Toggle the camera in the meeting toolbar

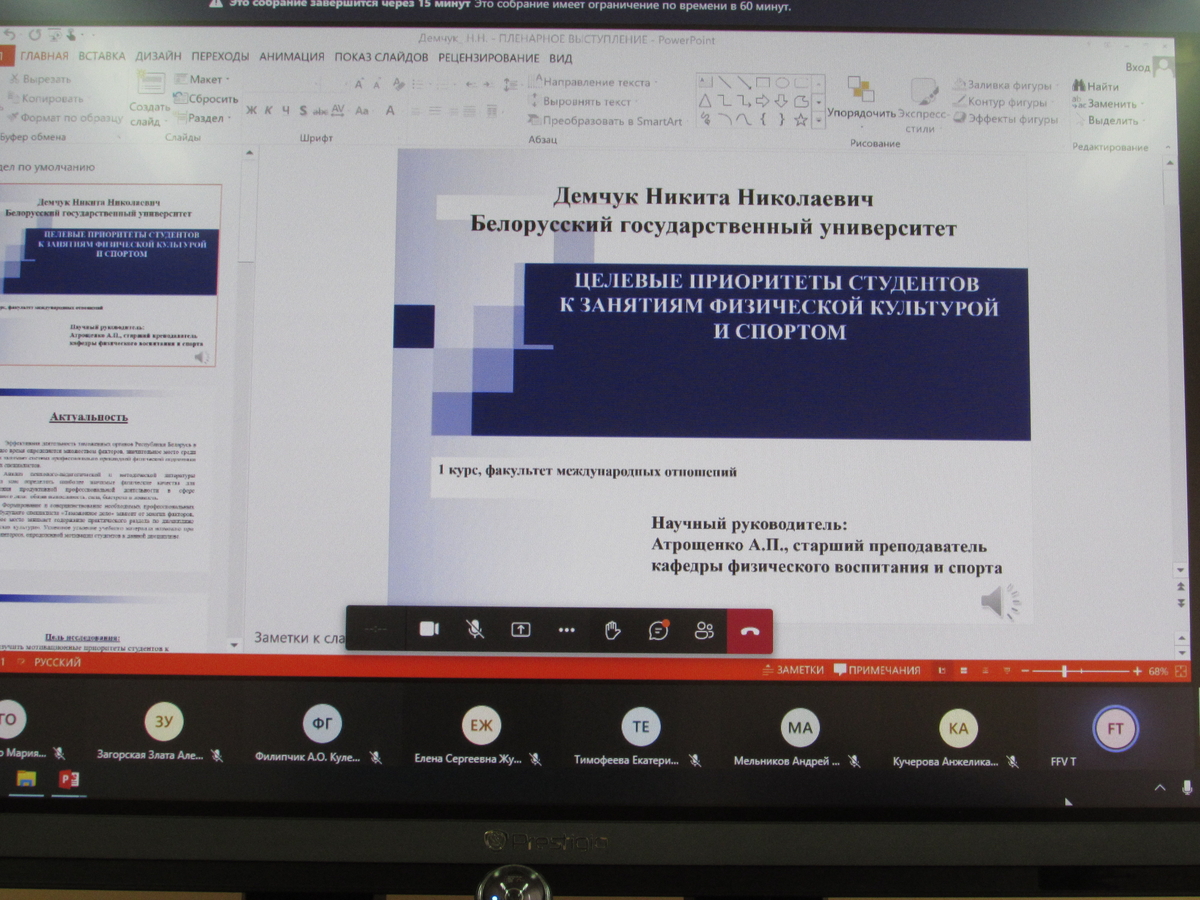pos(429,629)
